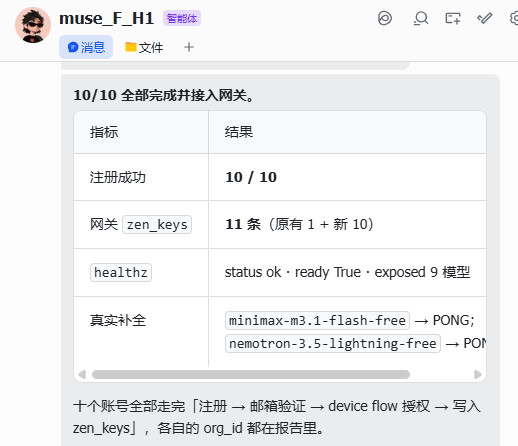Viewport: 518px width, 446px height.
Task: Click the double checkmark icon
Action: click(485, 18)
